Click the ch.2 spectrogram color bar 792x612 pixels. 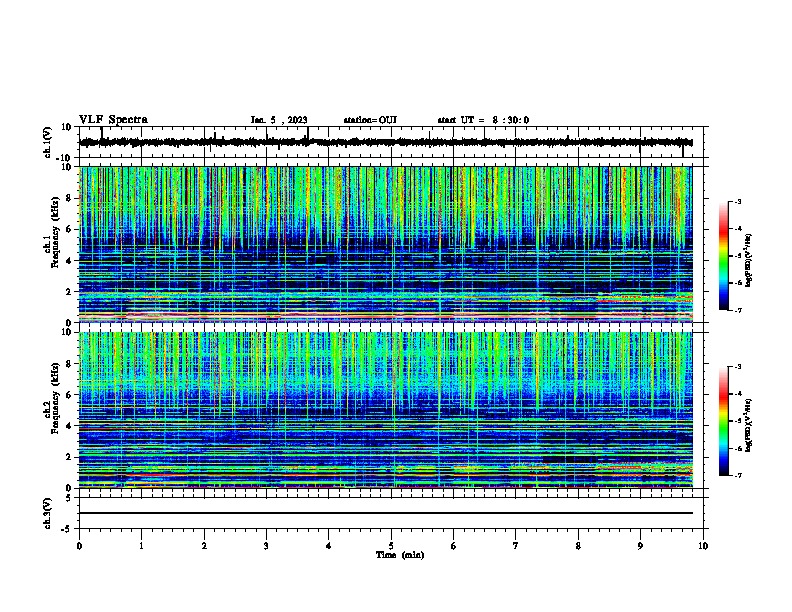[x=724, y=421]
